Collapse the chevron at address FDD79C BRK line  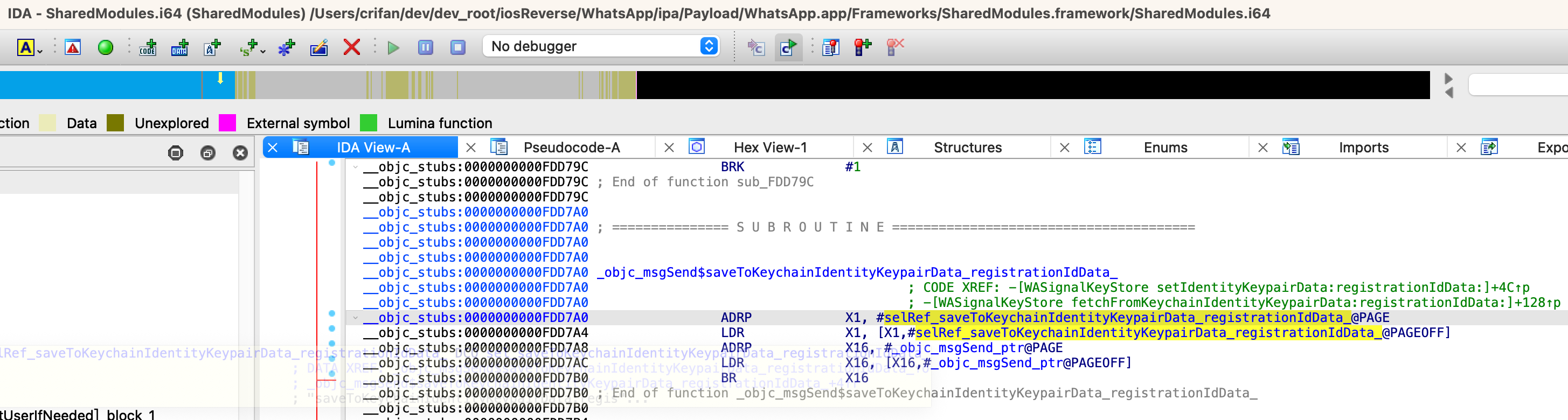[355, 167]
